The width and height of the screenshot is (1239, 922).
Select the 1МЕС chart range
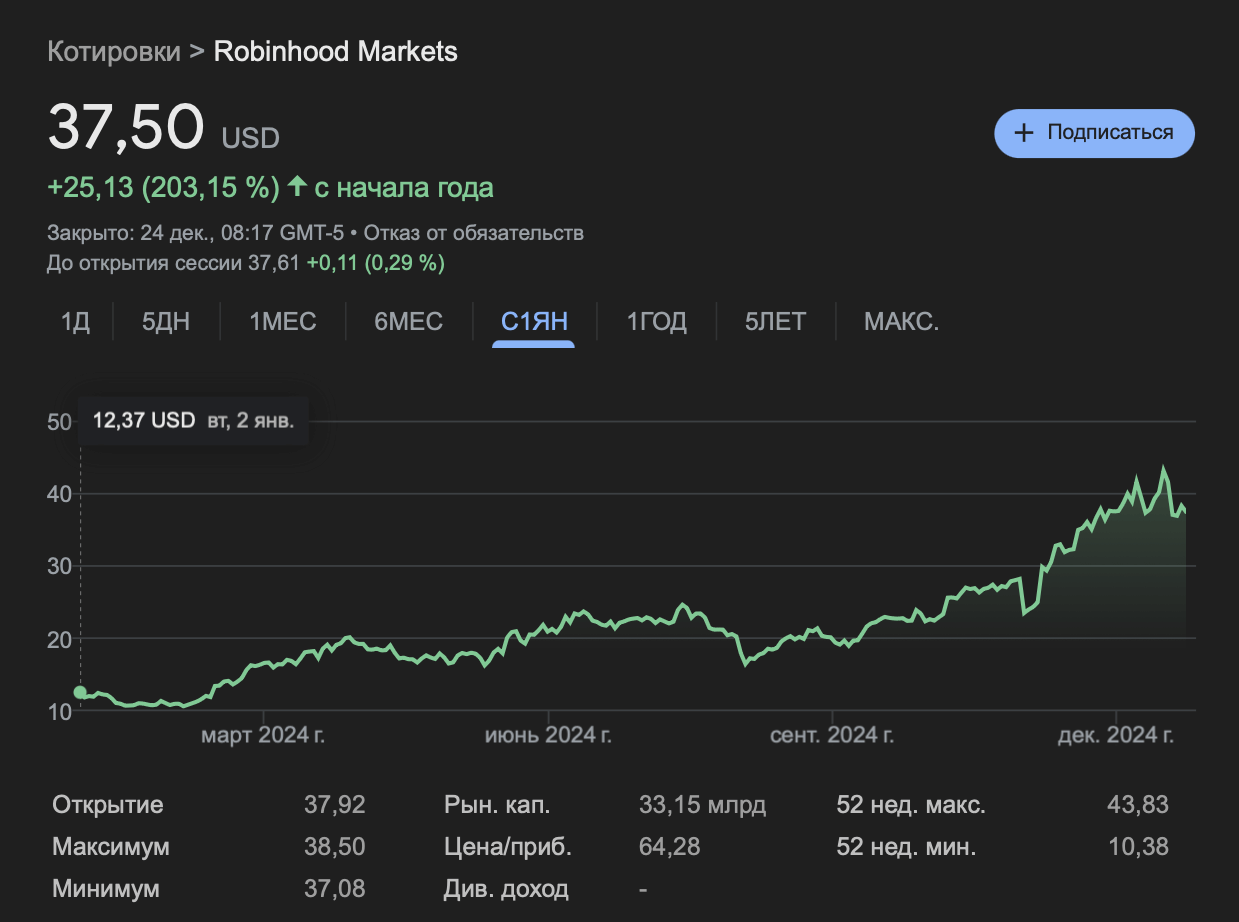click(x=283, y=322)
